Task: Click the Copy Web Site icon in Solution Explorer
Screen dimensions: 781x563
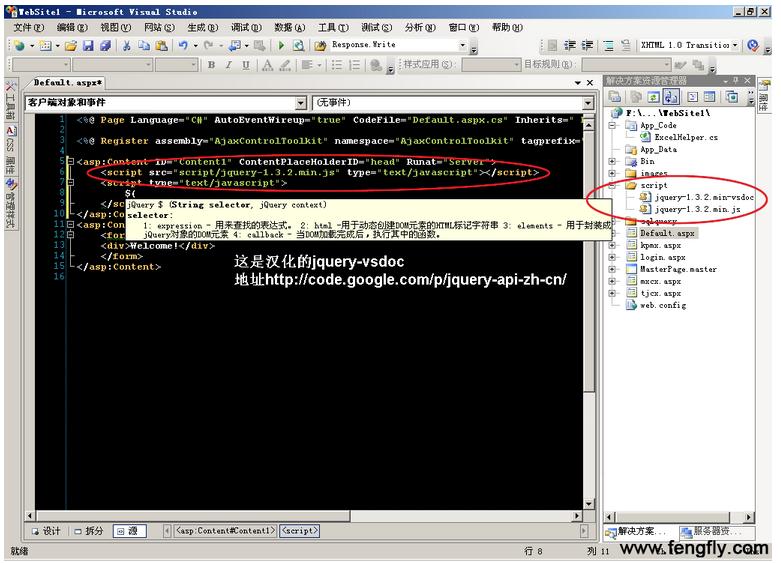Action: [x=732, y=97]
